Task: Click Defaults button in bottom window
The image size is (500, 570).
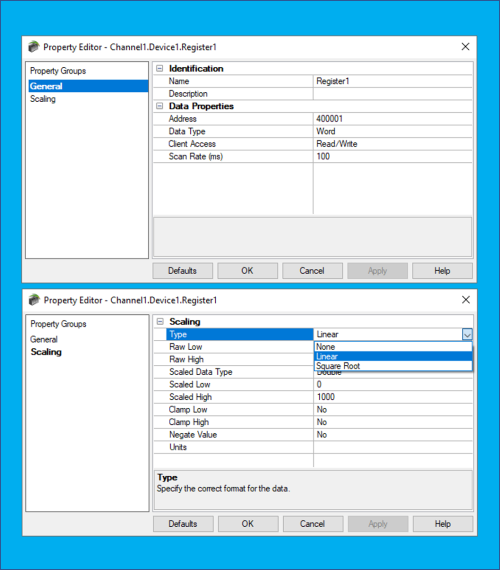Action: point(183,524)
